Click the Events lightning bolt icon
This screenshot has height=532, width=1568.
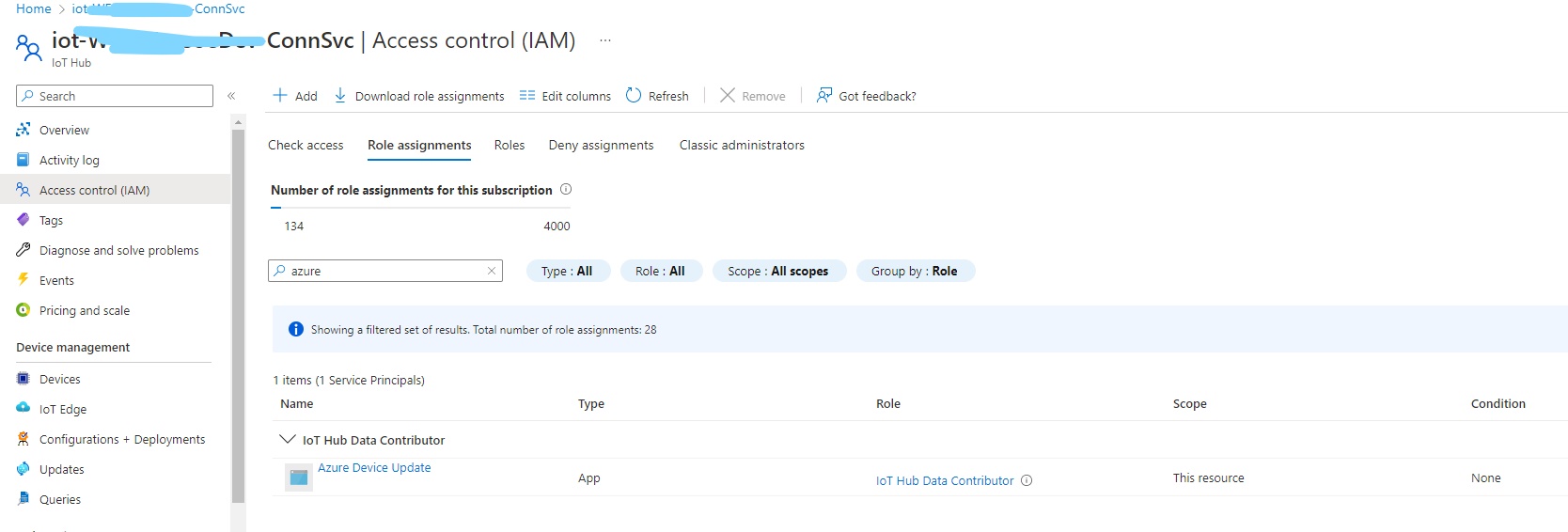point(24,279)
